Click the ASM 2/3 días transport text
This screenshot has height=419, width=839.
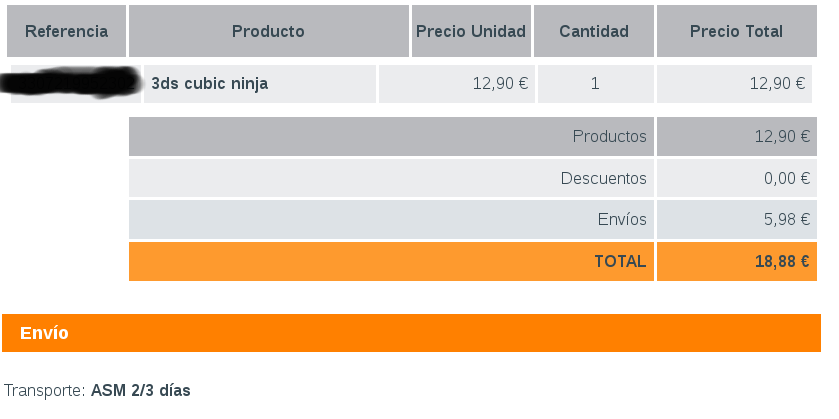click(x=140, y=390)
